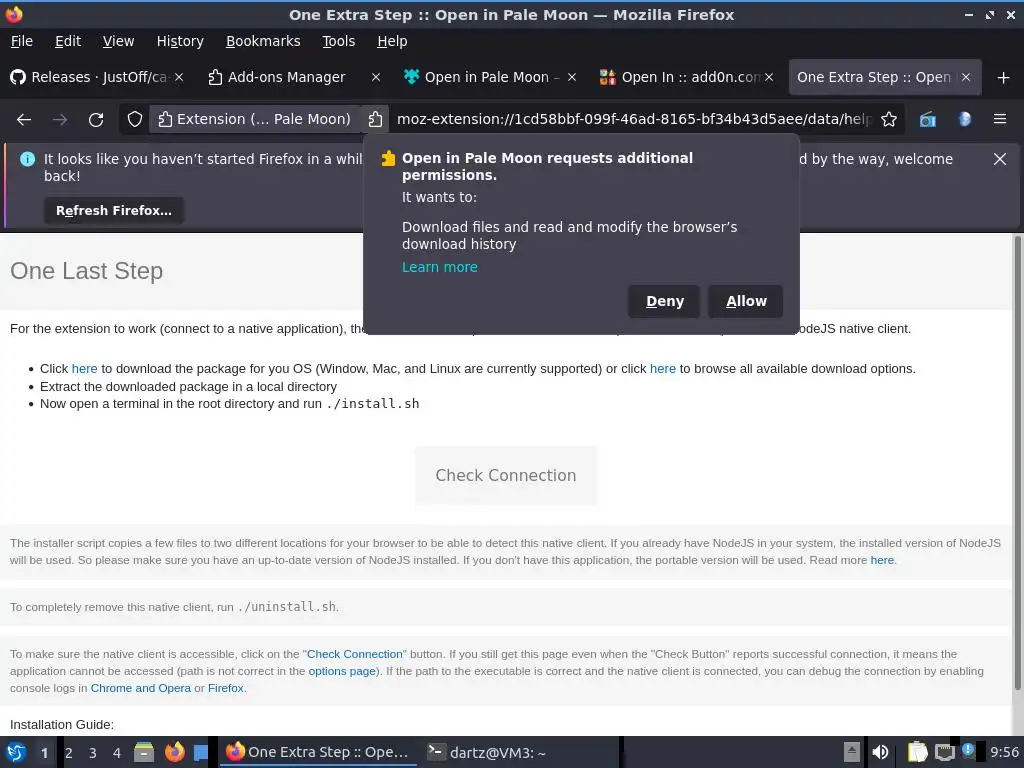Click the Check Connection button
Viewport: 1024px width, 768px height.
tap(505, 475)
